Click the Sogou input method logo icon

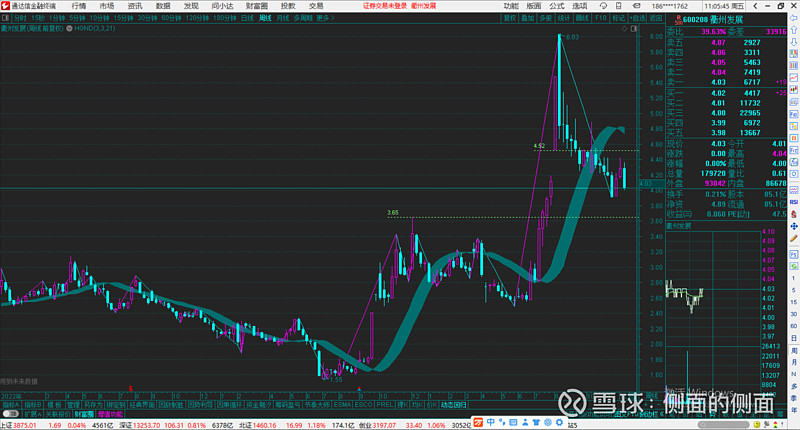pyautogui.click(x=478, y=422)
